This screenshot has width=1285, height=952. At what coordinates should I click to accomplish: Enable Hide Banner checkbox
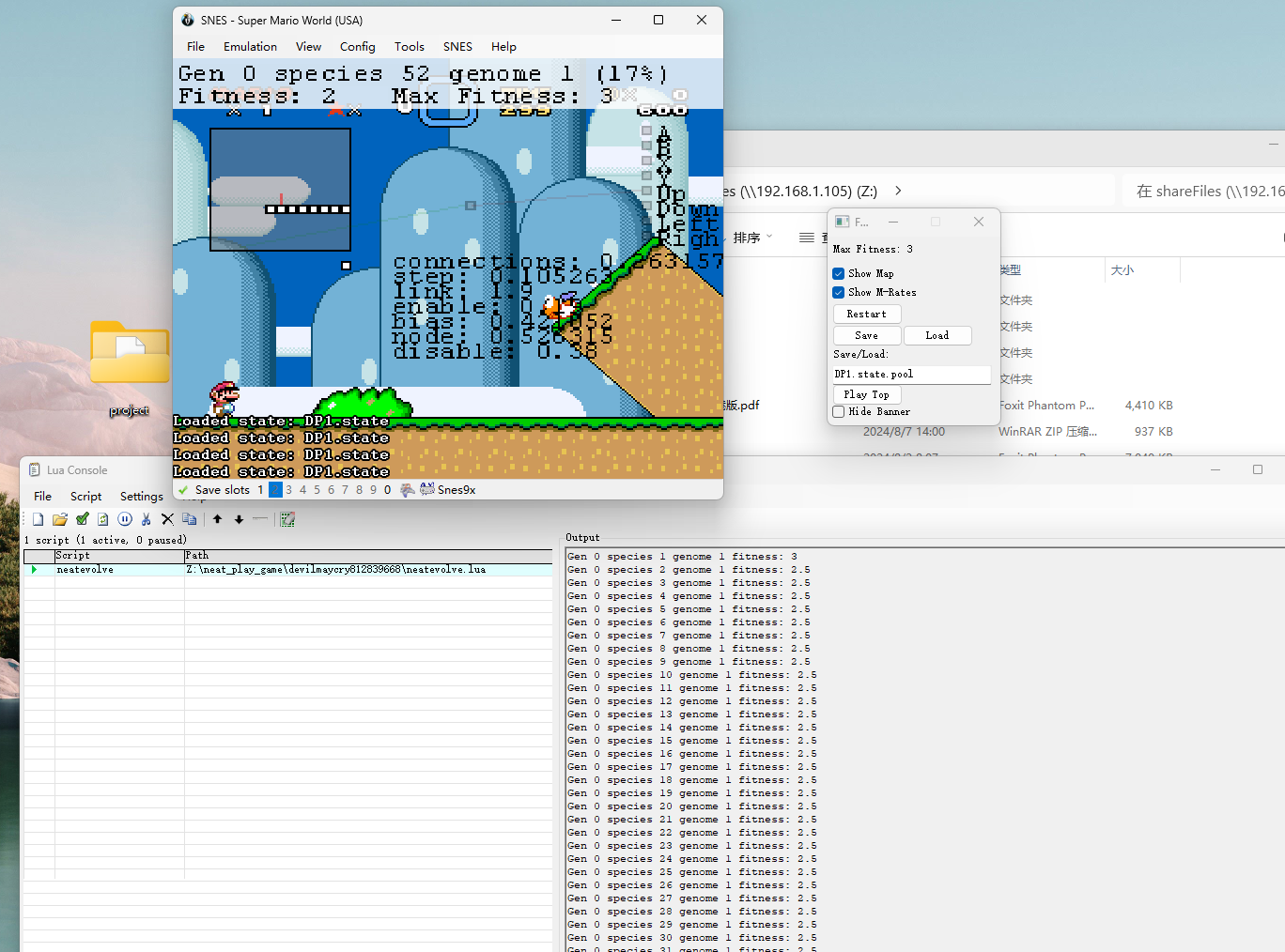point(839,412)
